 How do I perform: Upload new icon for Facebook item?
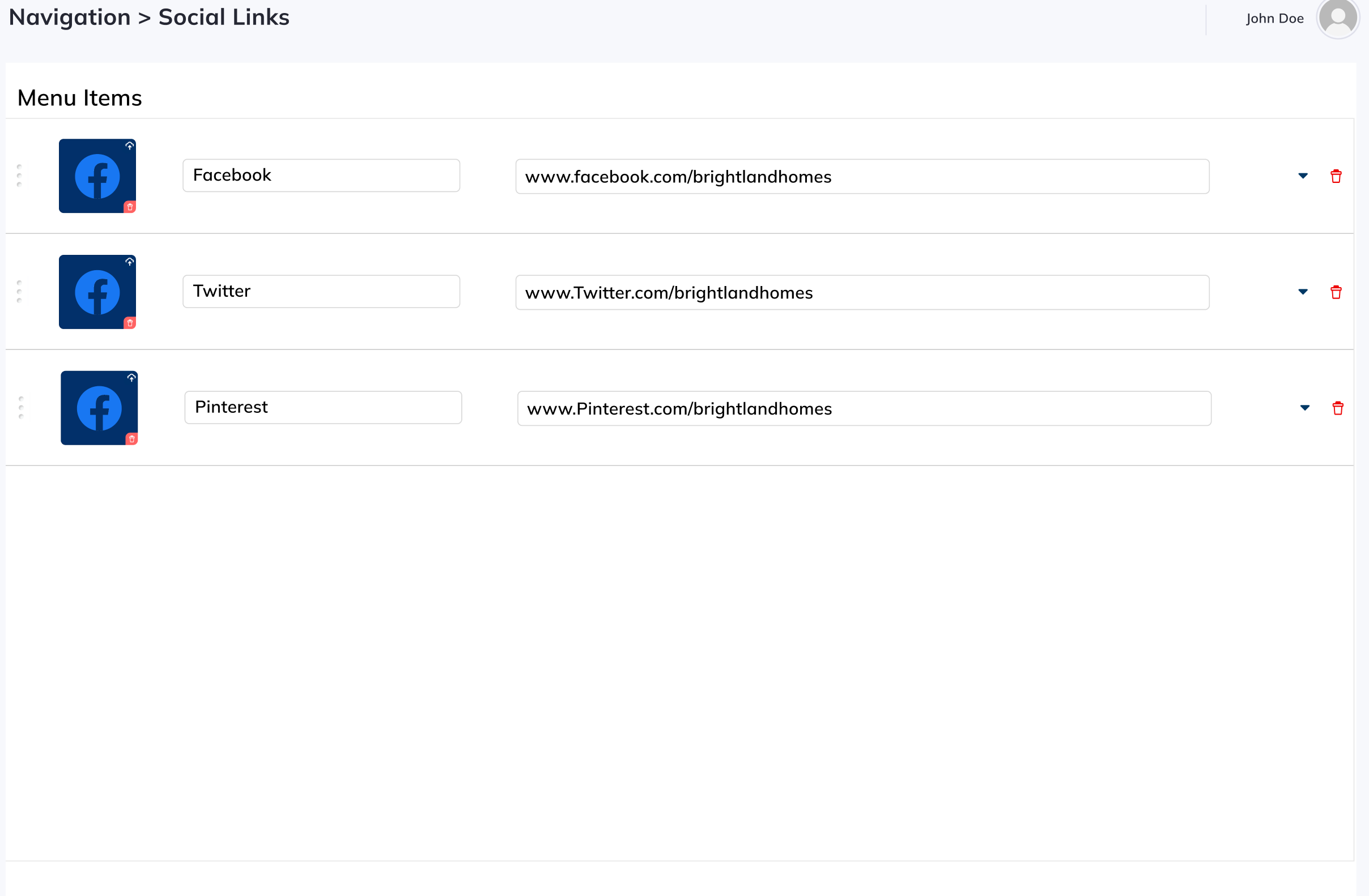coord(129,146)
